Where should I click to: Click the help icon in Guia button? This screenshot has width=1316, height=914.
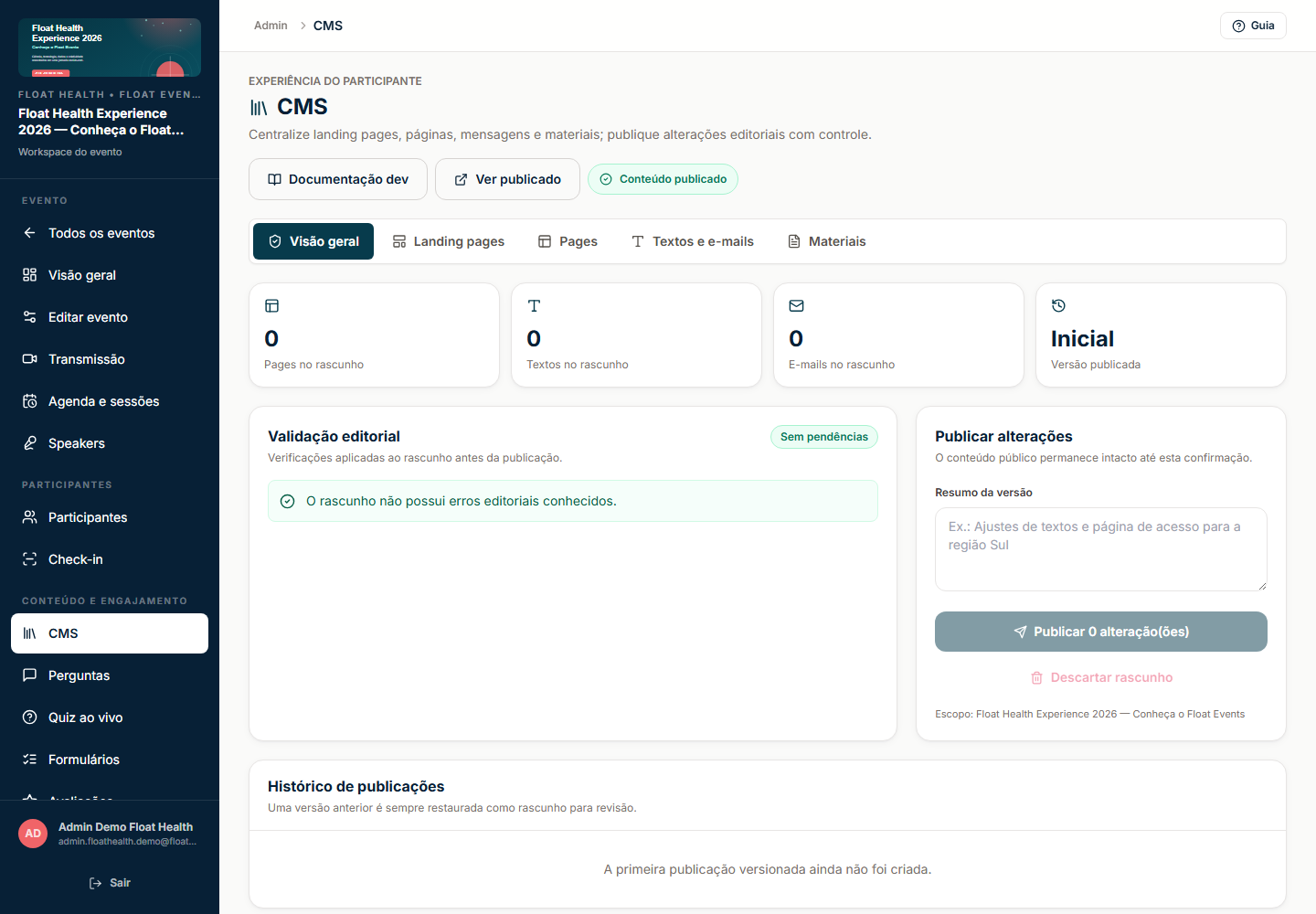point(1238,26)
